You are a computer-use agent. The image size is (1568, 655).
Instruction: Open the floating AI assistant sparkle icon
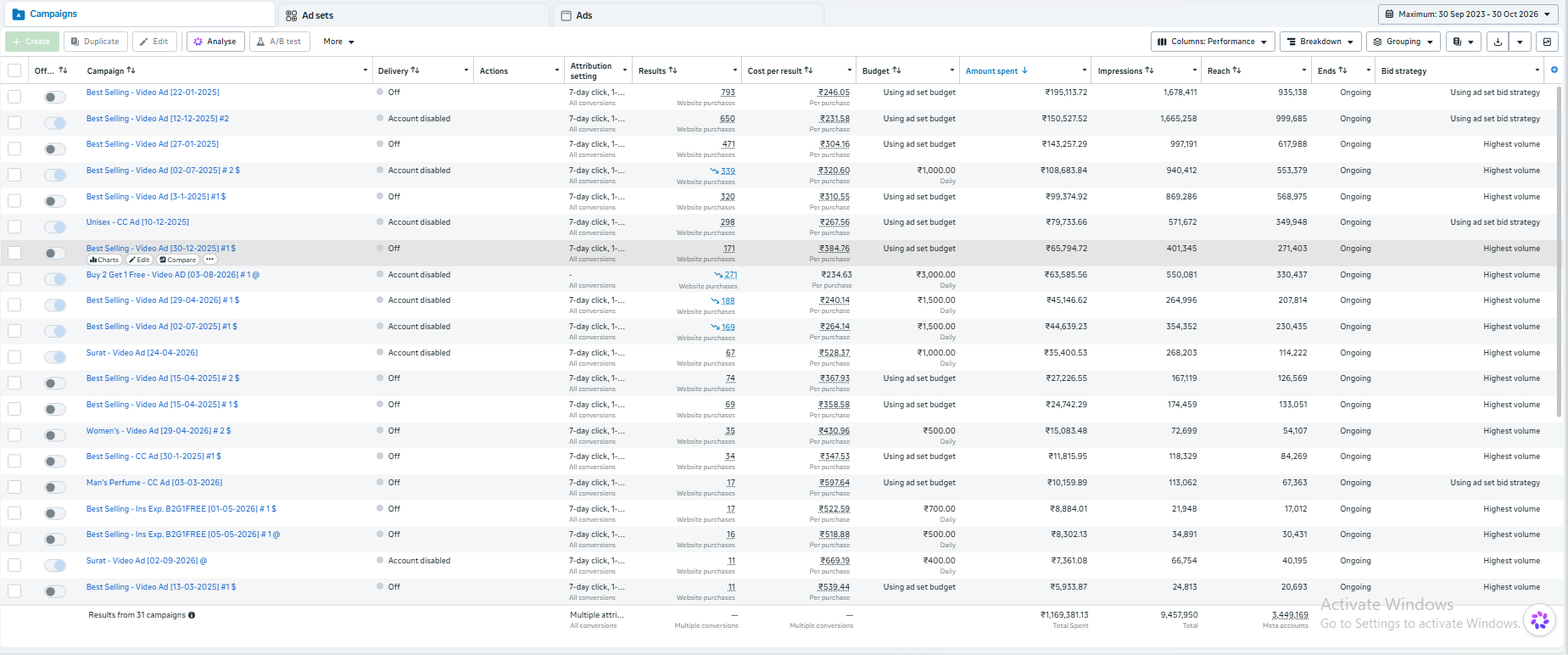tap(1540, 620)
